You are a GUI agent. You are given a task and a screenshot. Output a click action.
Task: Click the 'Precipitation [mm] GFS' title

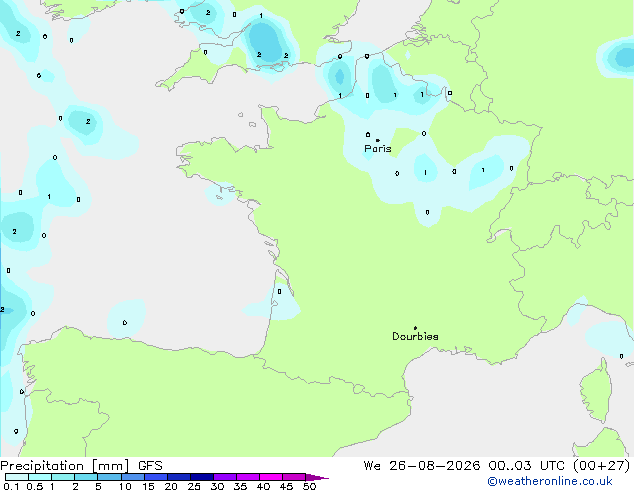coord(81,466)
